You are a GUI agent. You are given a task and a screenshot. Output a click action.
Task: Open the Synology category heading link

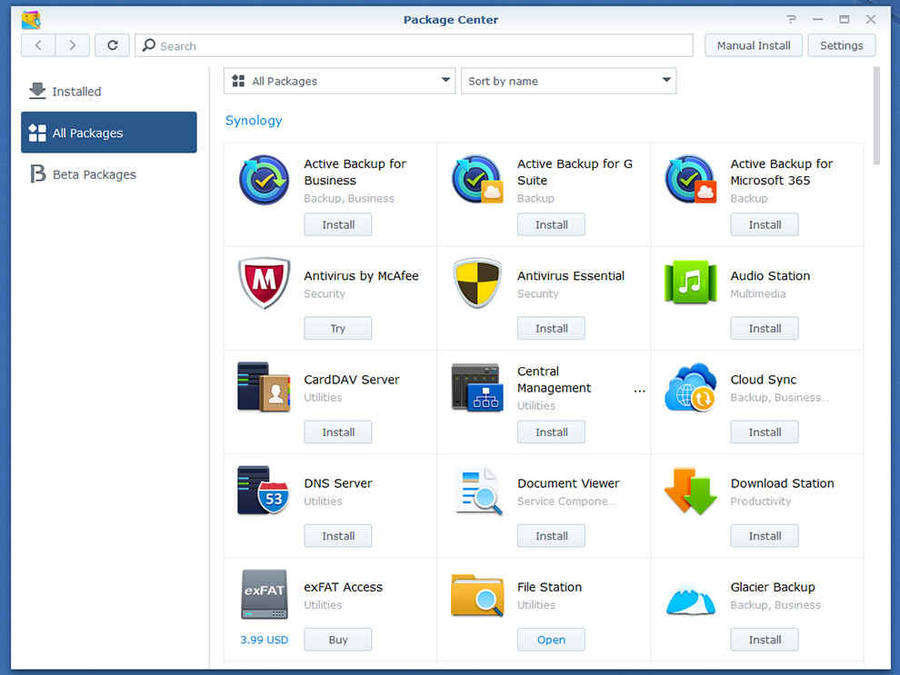tap(253, 120)
